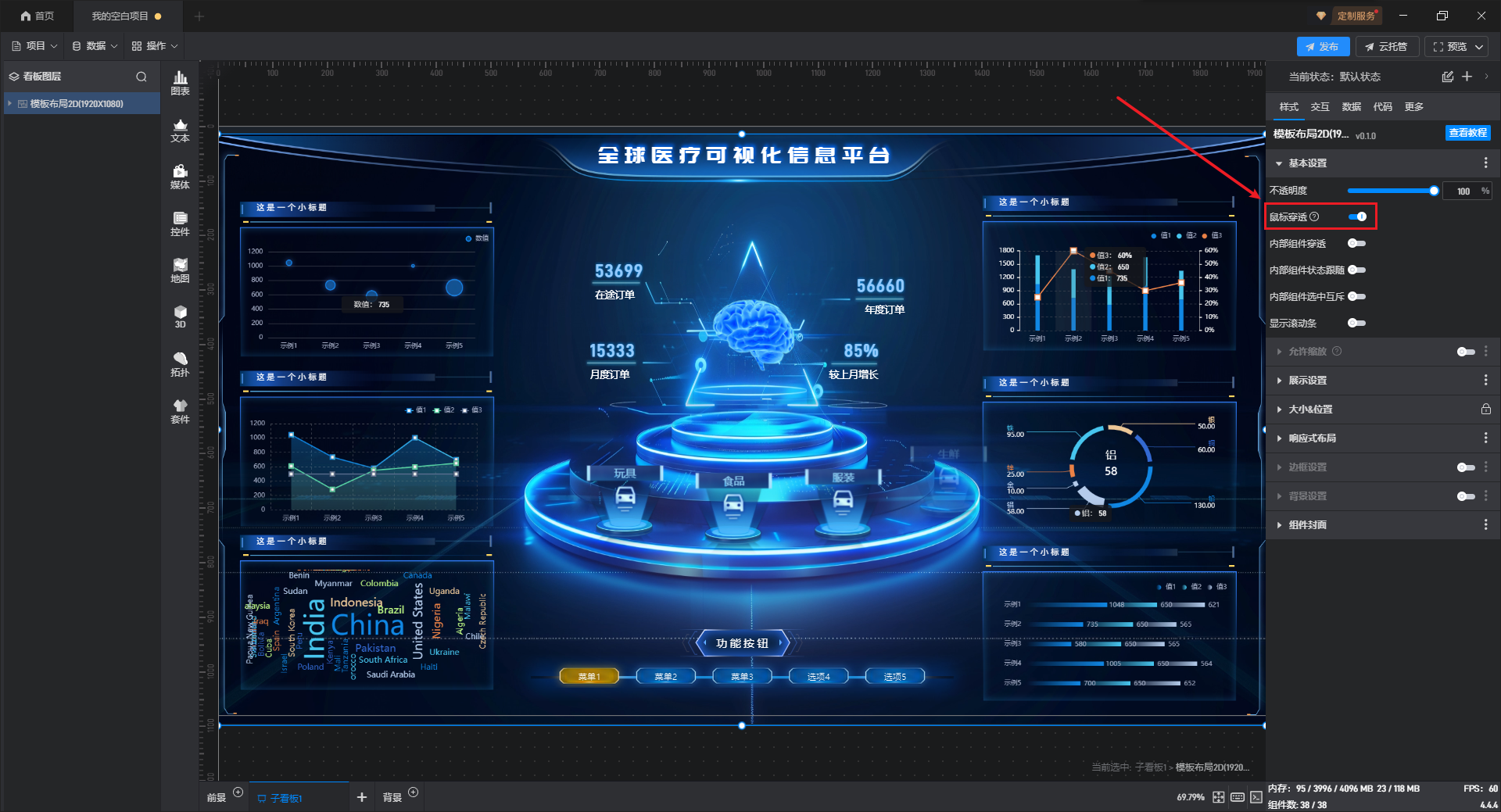Toggle the 鼠标穿透 switch
Image resolution: width=1501 pixels, height=812 pixels.
(1357, 216)
